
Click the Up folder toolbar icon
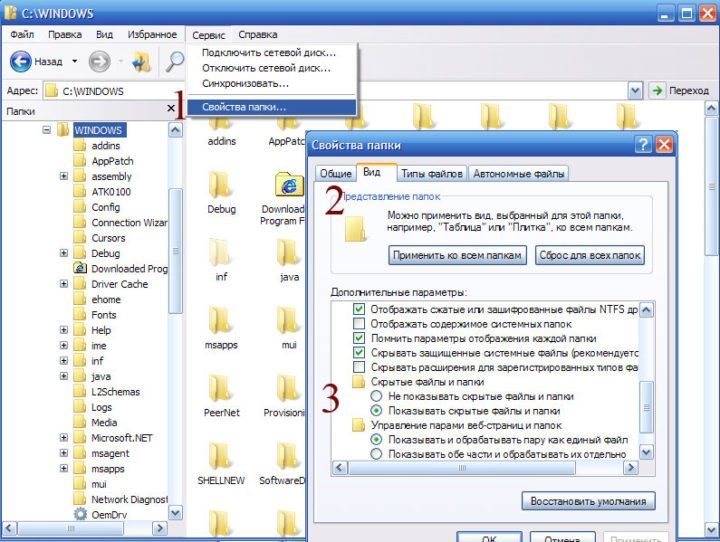[142, 62]
